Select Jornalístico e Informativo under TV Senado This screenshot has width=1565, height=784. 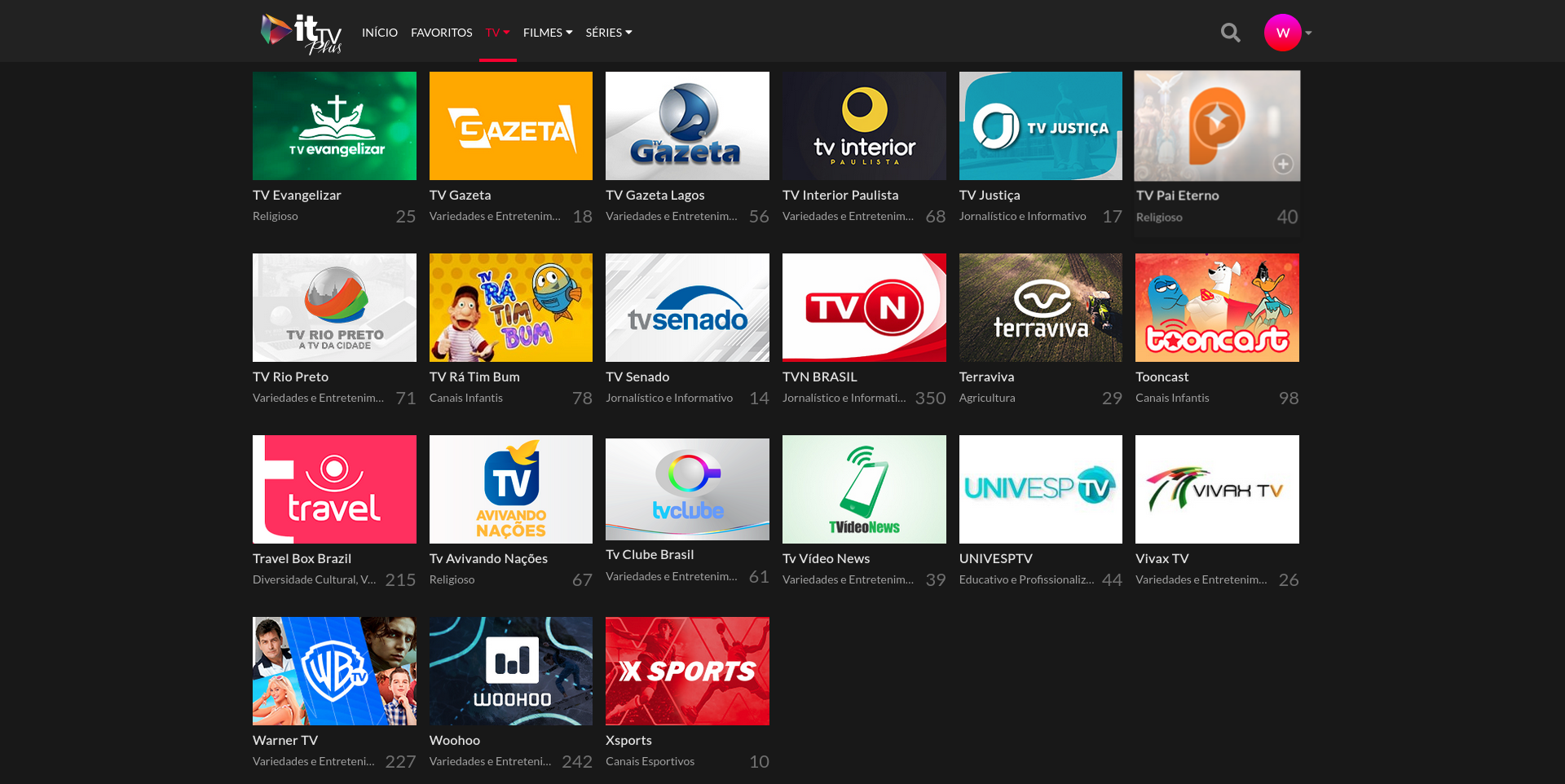669,399
